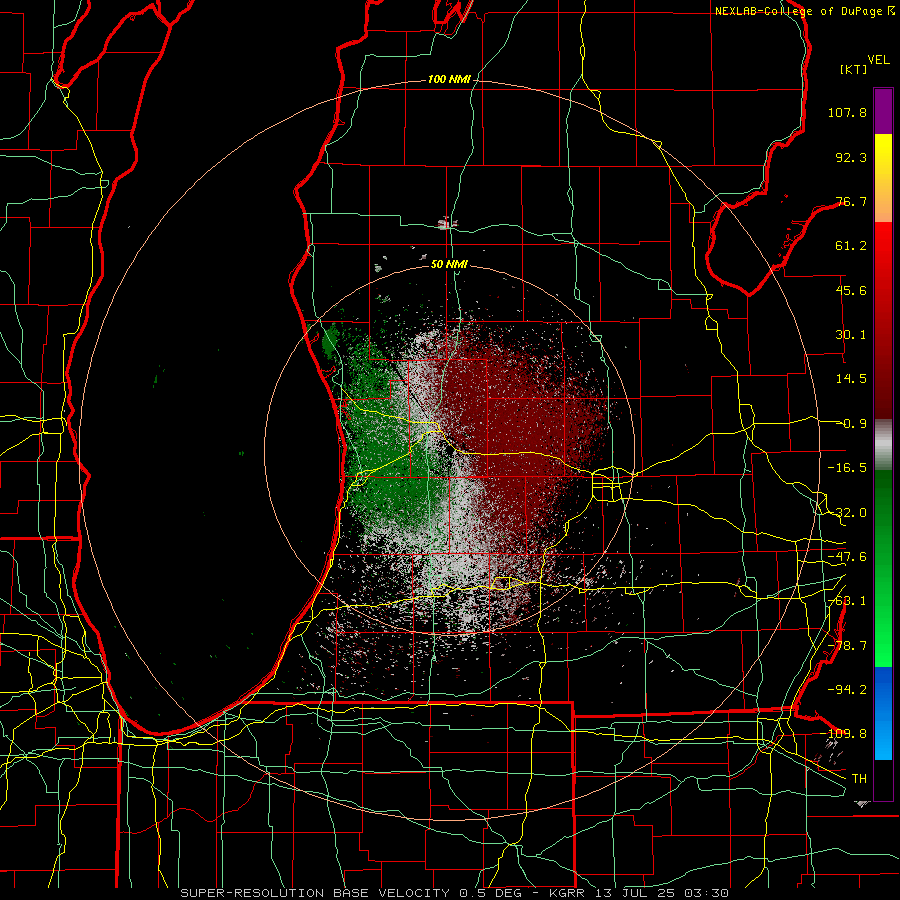
Task: Click the 107.8 legend value
Action: coord(847,112)
